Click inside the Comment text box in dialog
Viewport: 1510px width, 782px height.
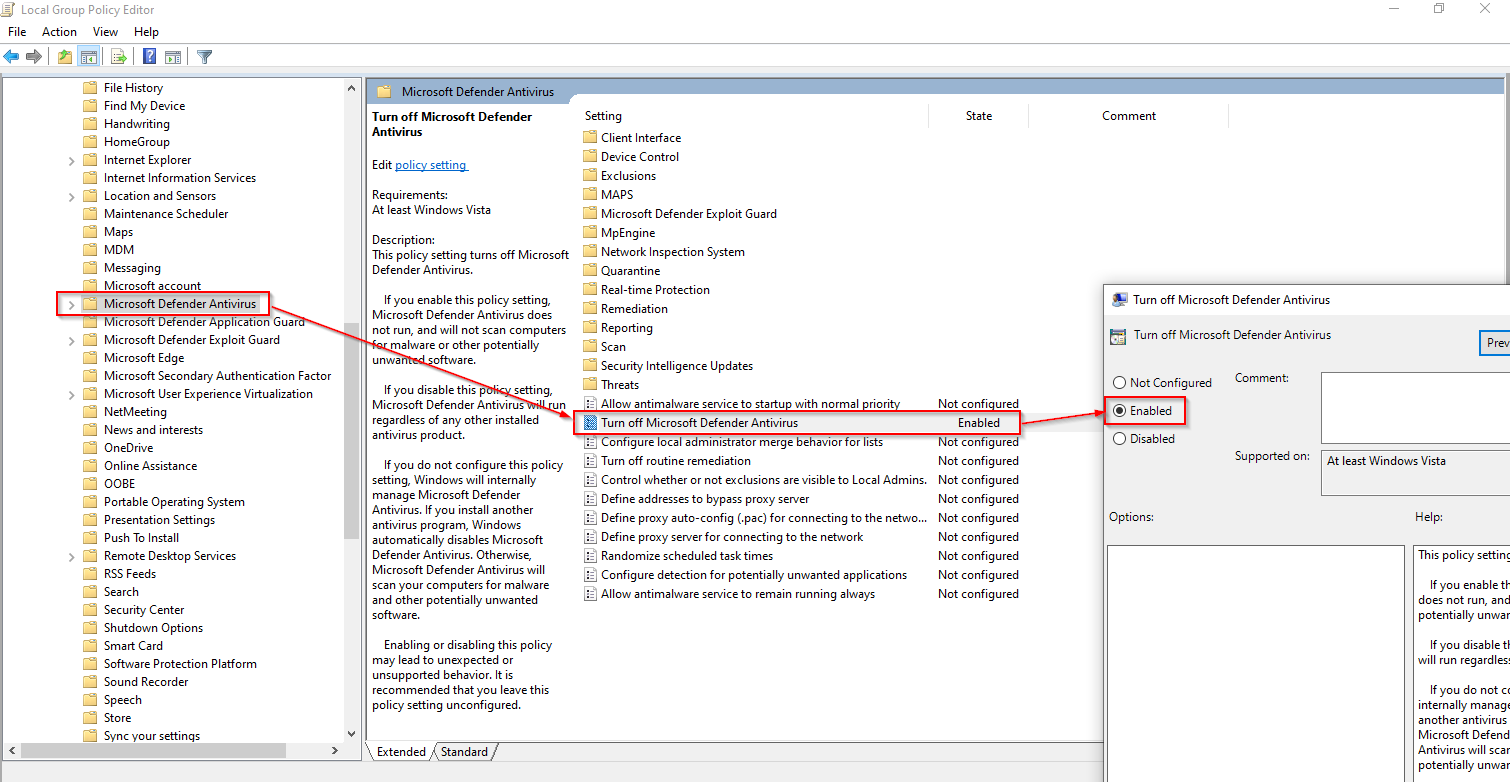pos(1415,408)
